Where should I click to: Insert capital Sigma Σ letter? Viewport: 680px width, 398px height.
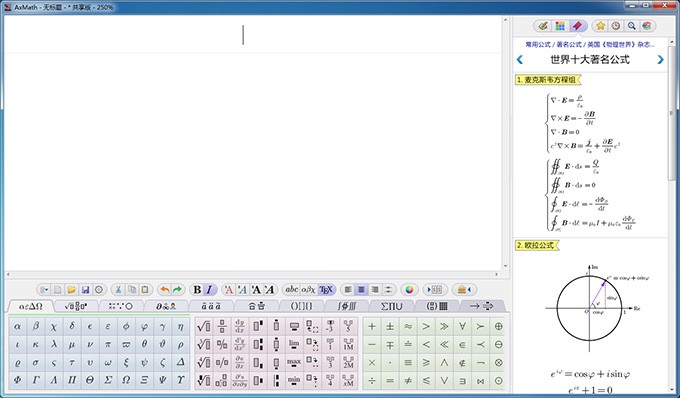pos(108,380)
